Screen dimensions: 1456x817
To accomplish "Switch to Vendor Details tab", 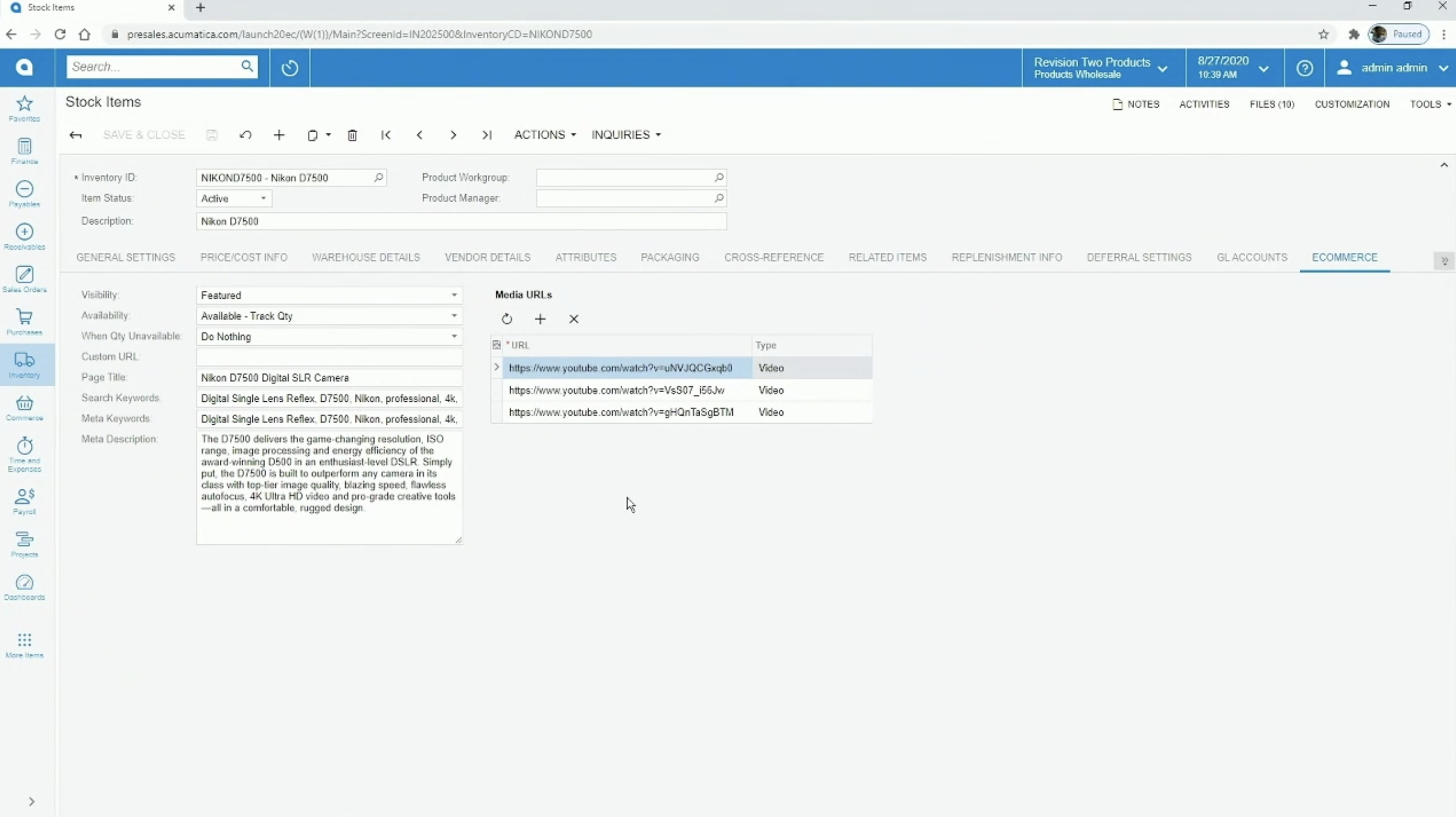I will [488, 258].
